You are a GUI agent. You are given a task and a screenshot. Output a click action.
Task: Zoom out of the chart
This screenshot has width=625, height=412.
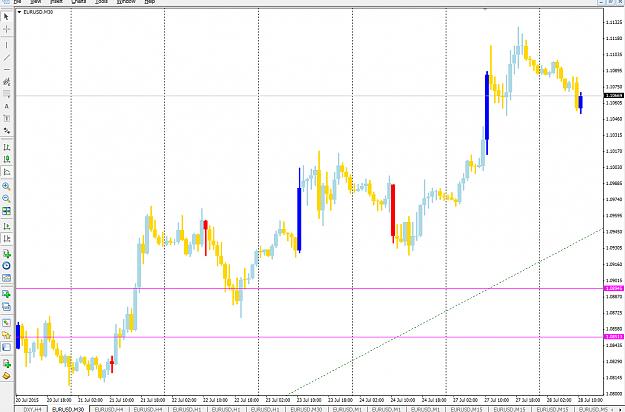[6, 198]
